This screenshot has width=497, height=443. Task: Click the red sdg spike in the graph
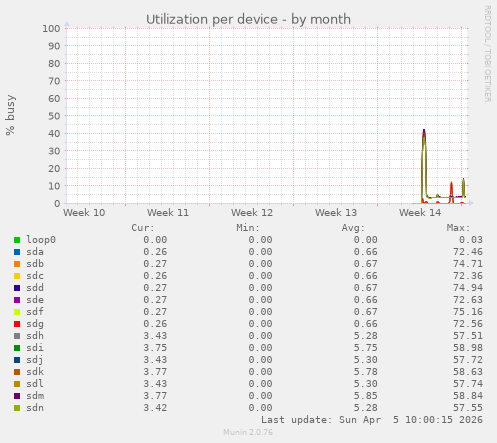[451, 192]
